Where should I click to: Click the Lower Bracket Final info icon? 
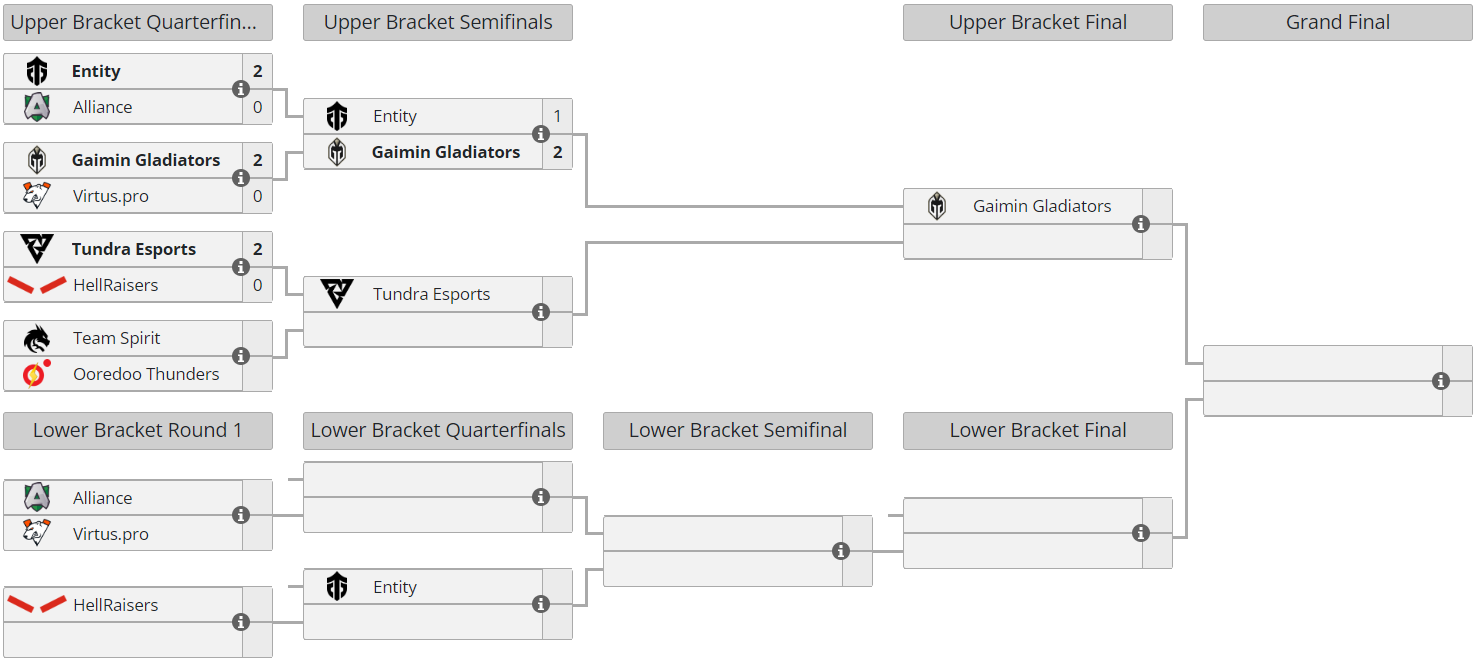(1141, 533)
